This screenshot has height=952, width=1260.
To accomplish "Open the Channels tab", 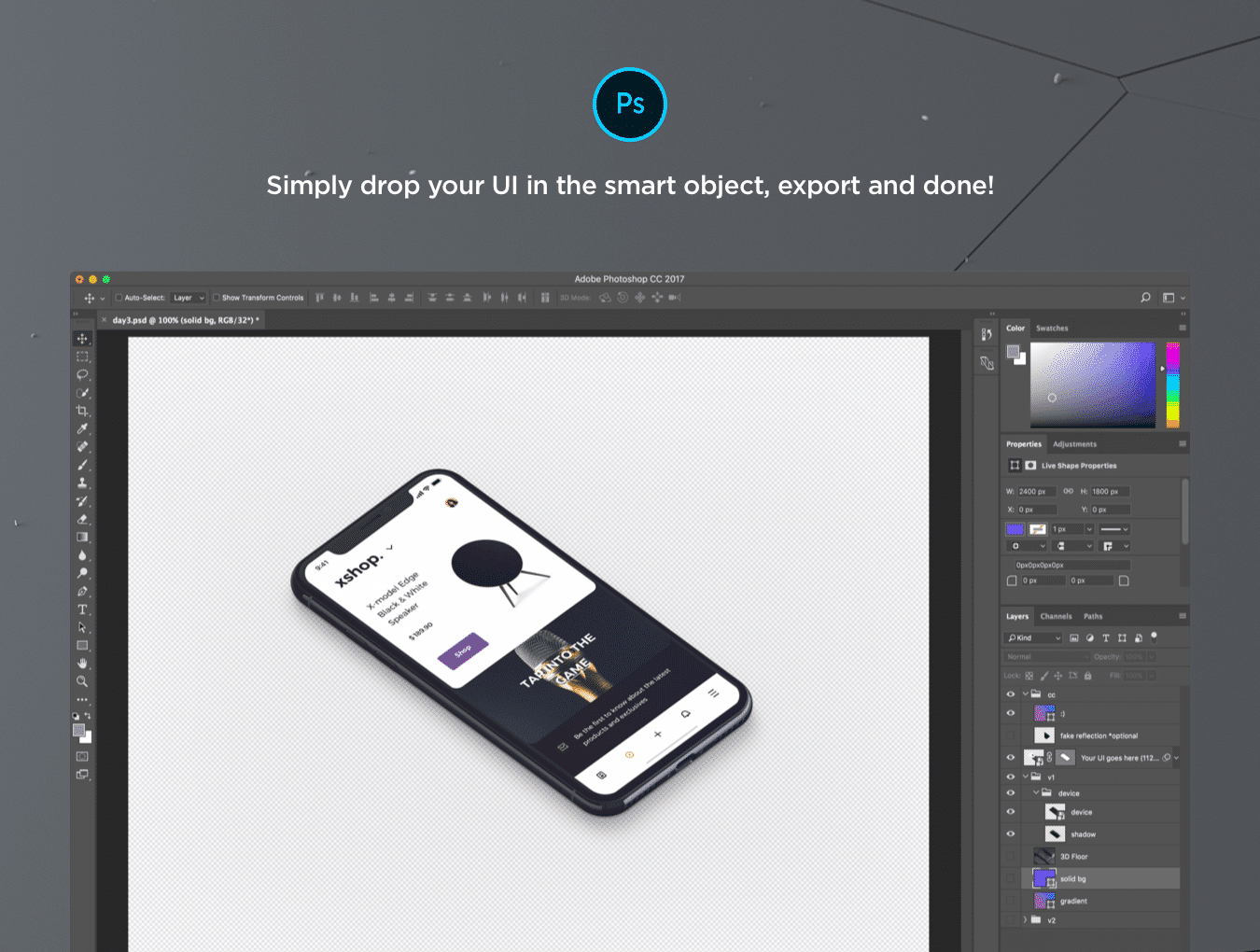I will (x=1056, y=617).
